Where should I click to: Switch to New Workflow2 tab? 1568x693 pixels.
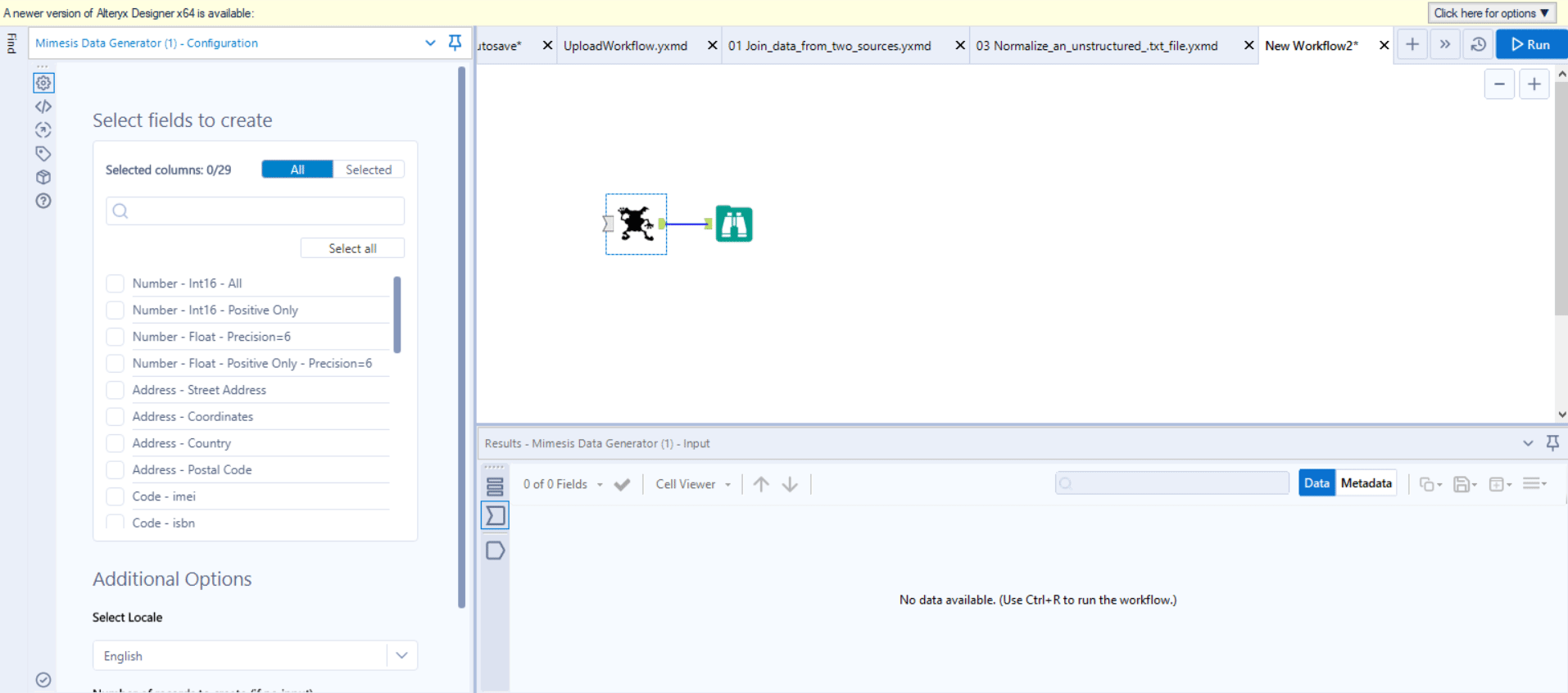pos(1312,46)
